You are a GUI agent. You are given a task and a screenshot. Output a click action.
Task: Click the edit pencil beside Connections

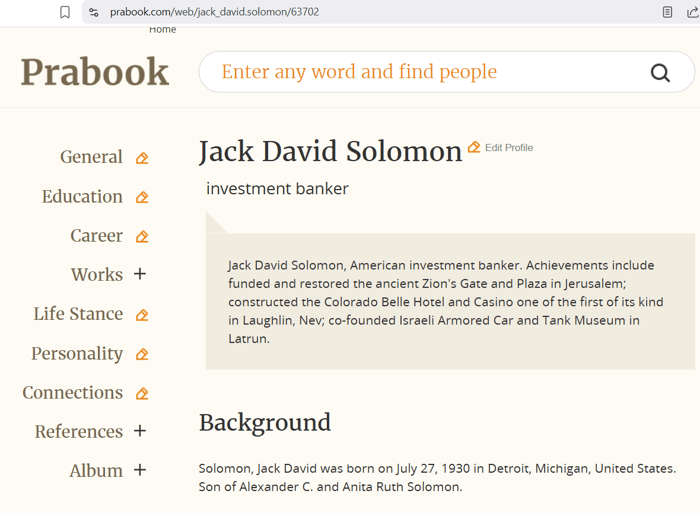tap(142, 393)
